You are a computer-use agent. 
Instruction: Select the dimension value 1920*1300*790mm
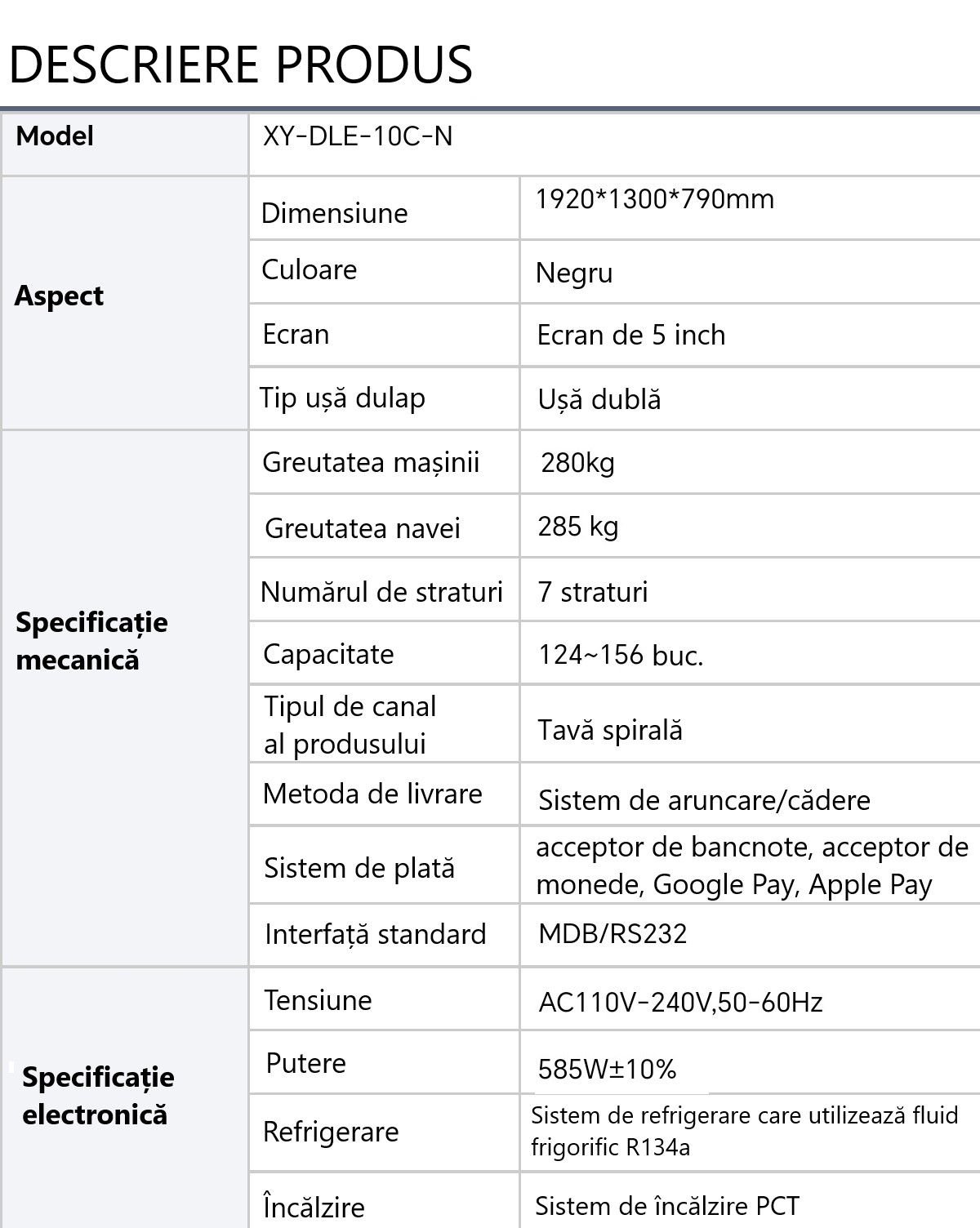click(654, 199)
